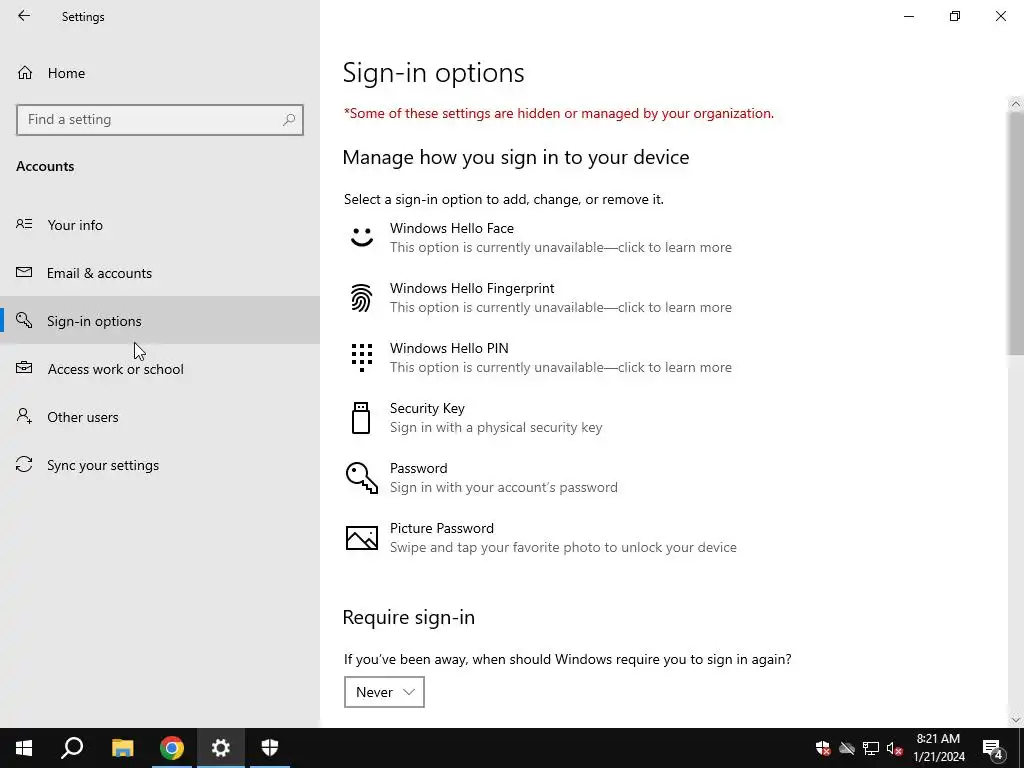This screenshot has width=1024, height=768.
Task: Click the Password key icon
Action: 362,477
